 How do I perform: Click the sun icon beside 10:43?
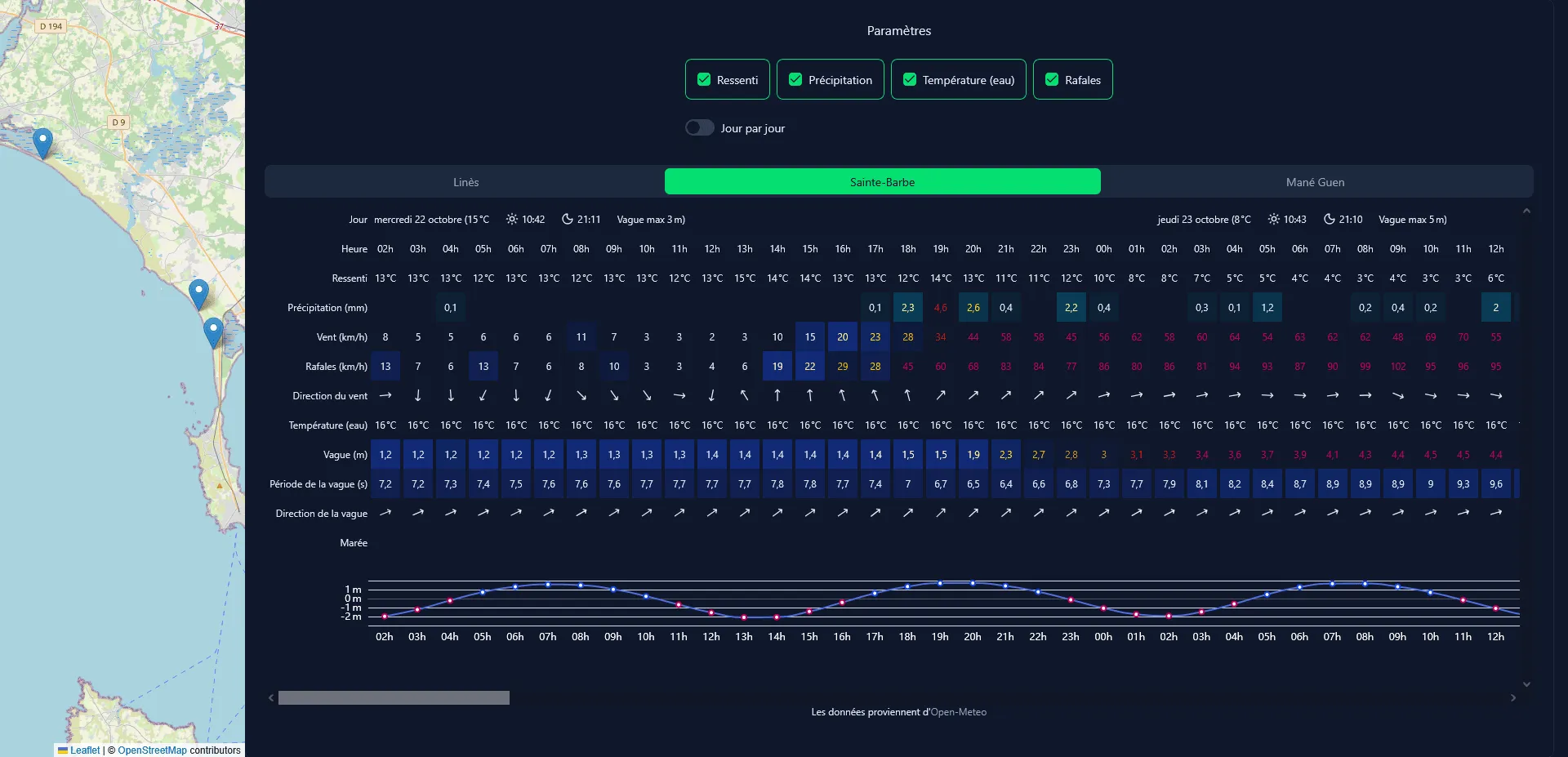coord(1273,220)
